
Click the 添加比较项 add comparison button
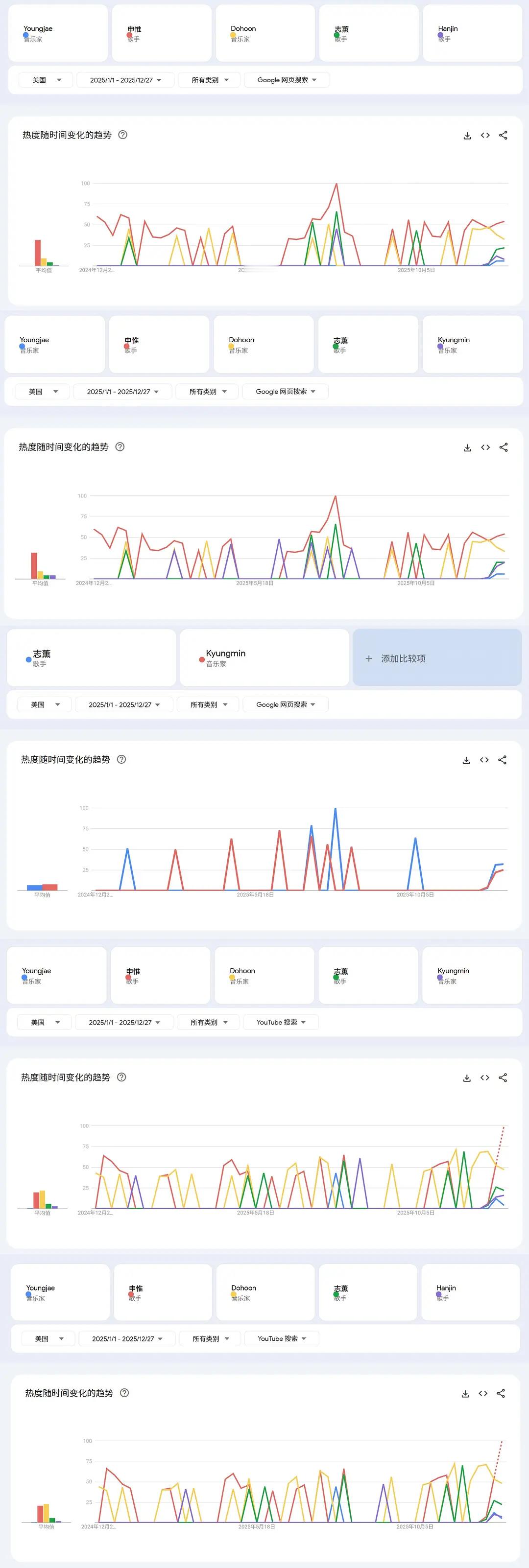coord(437,658)
